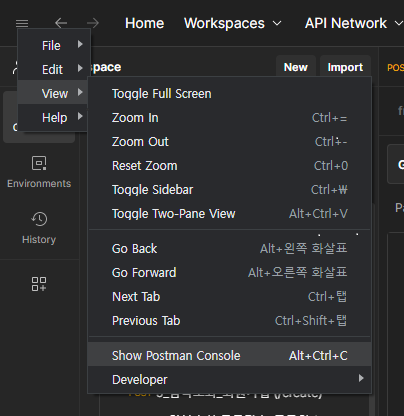Open the File submenu
The width and height of the screenshot is (404, 416).
tap(54, 45)
